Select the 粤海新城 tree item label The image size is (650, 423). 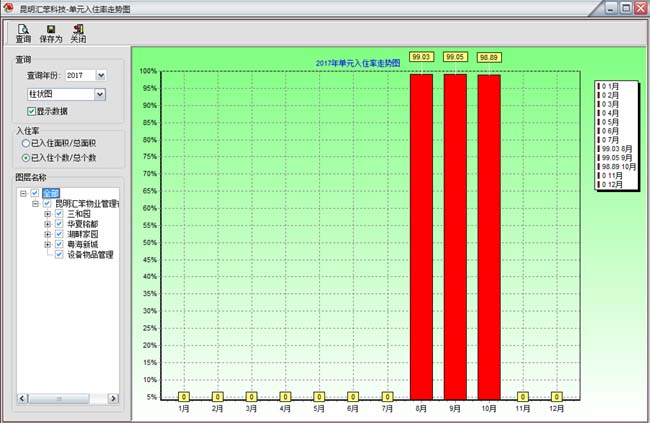pyautogui.click(x=83, y=244)
